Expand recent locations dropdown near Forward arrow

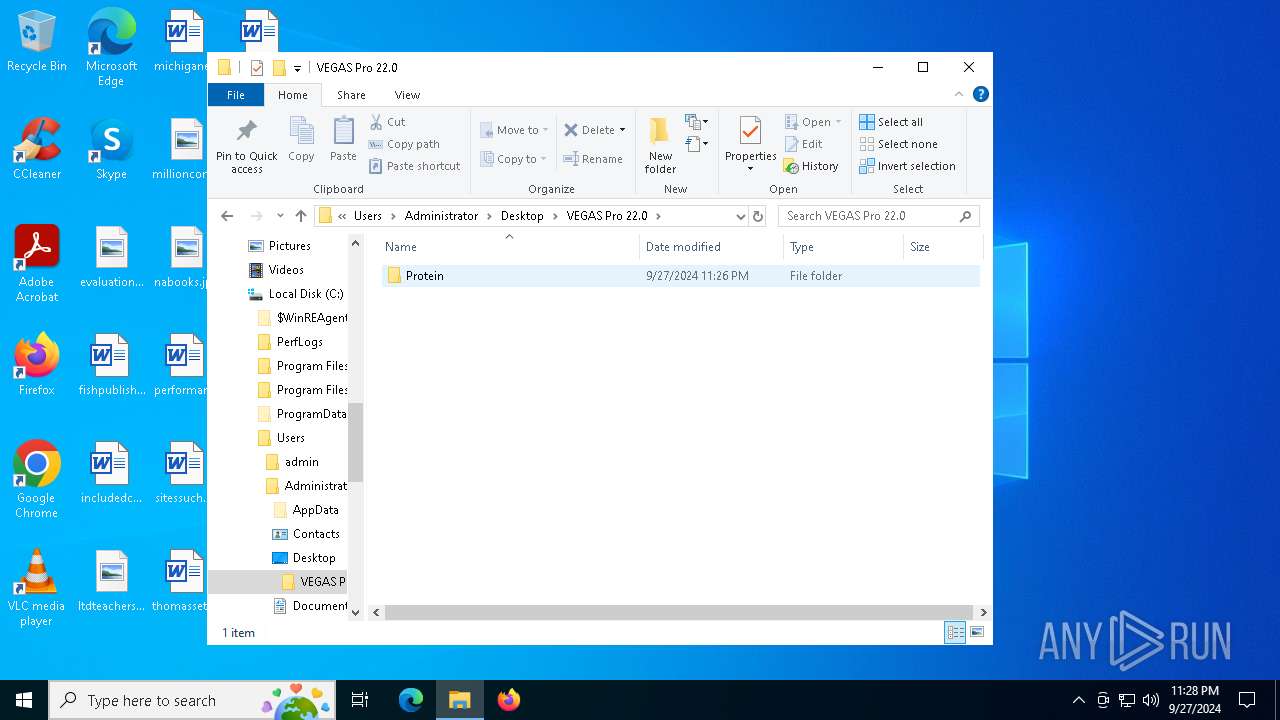[280, 216]
